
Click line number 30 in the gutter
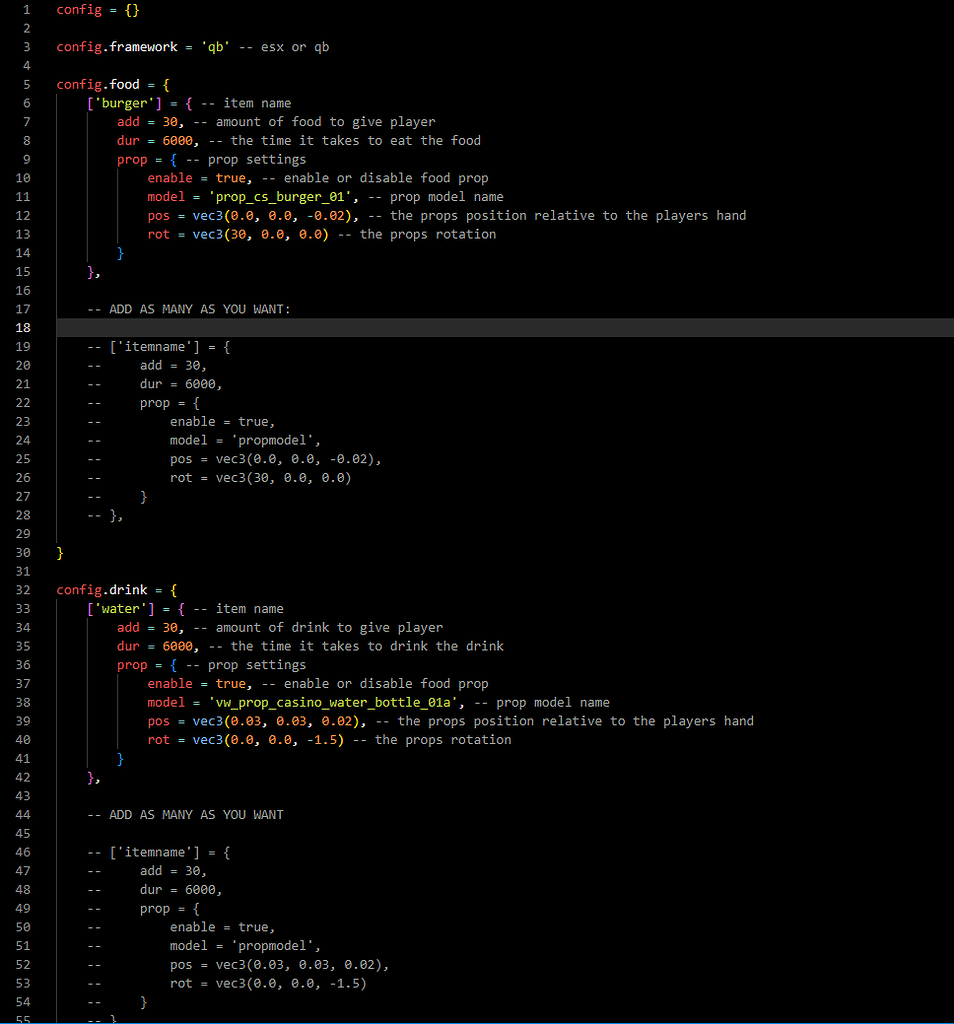24,553
